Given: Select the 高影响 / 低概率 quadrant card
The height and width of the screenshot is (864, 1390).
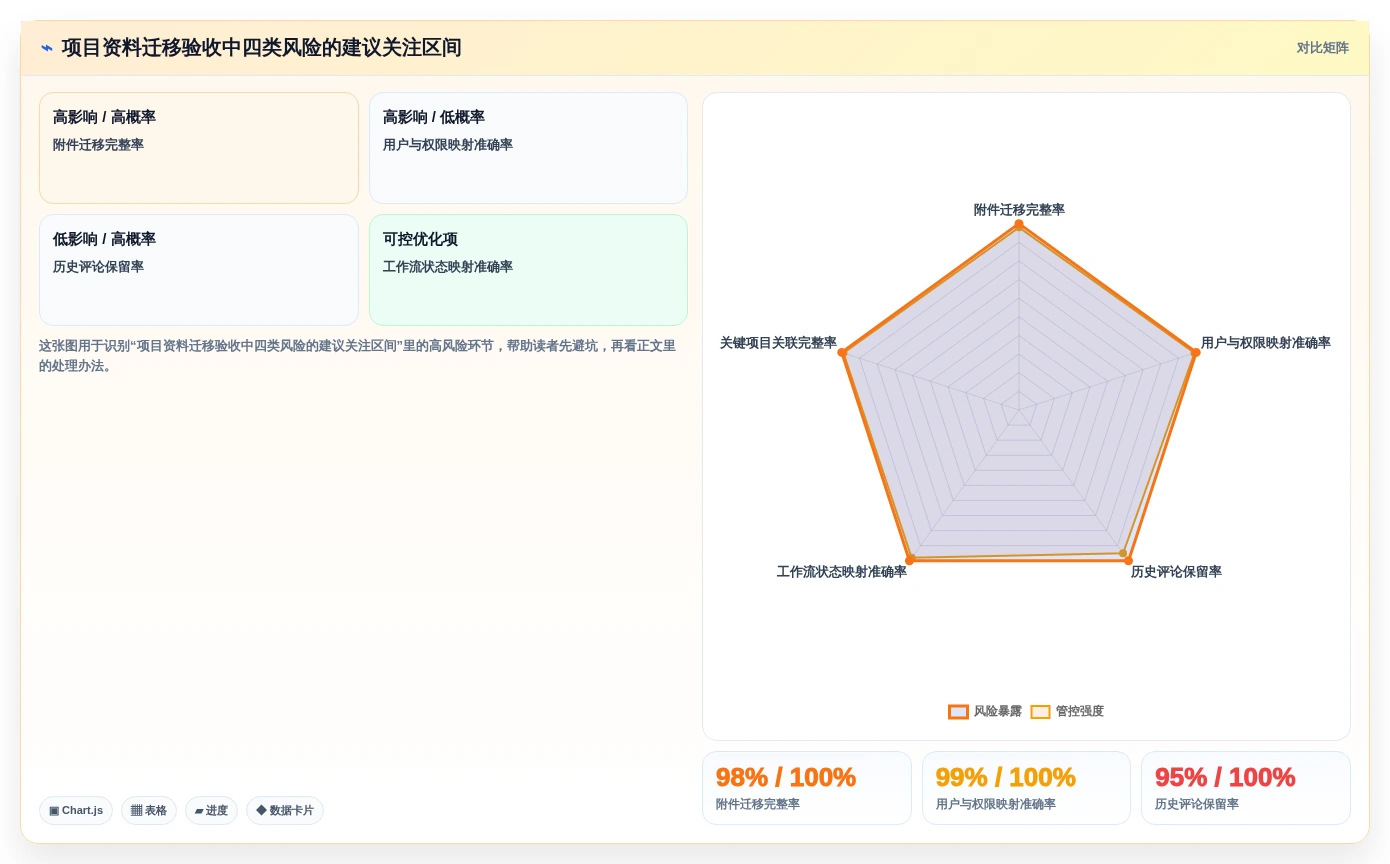Looking at the screenshot, I should point(528,148).
